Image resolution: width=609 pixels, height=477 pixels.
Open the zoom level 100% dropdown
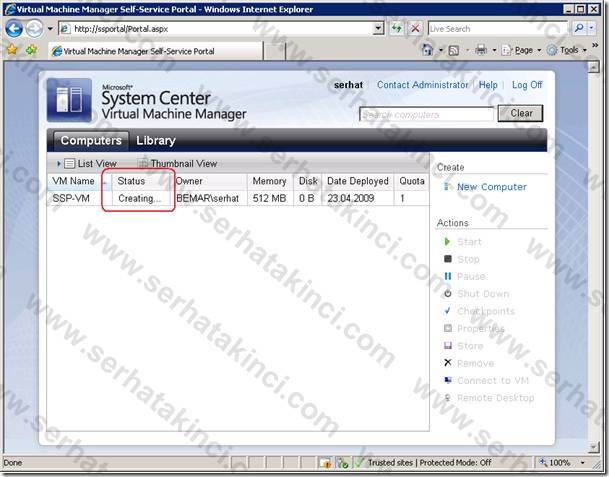coord(583,463)
